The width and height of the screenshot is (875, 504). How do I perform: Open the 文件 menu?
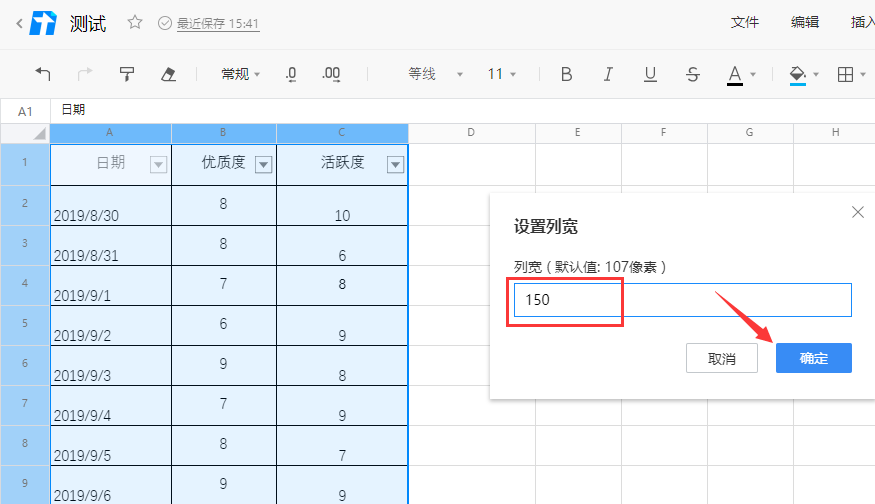tap(744, 22)
